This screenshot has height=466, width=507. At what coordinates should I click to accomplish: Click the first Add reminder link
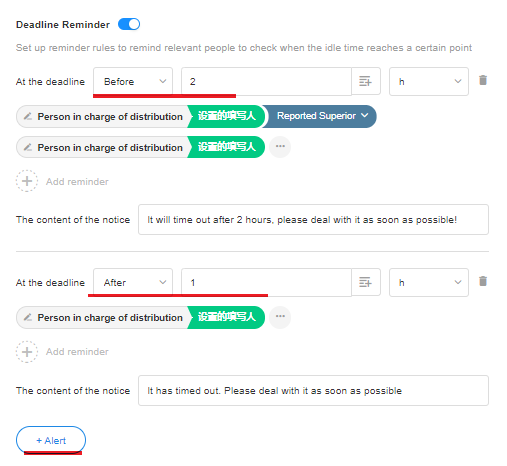pos(77,182)
